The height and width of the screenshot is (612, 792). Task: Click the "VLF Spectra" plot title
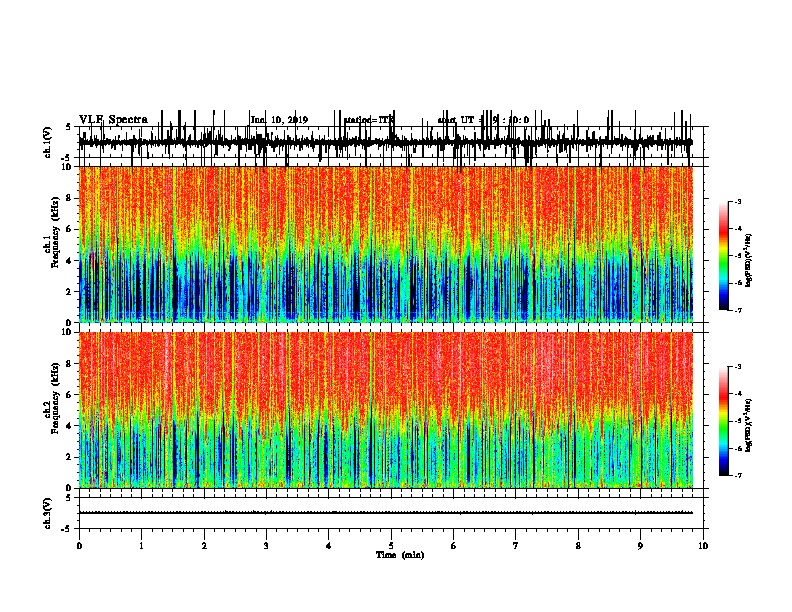coord(113,120)
